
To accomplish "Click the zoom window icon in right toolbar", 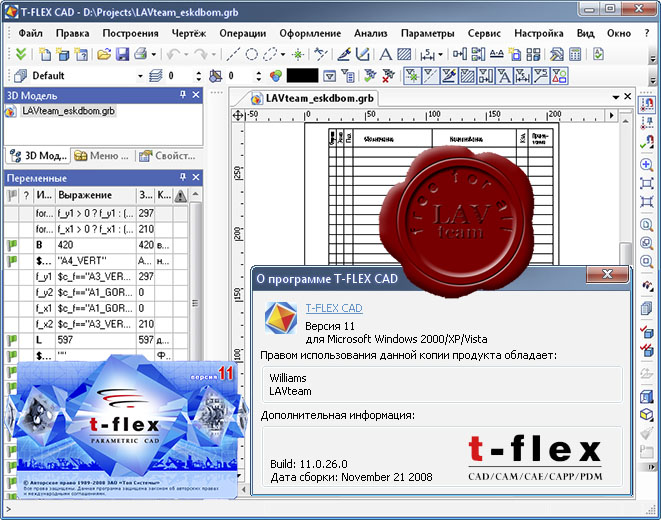I will [x=646, y=184].
